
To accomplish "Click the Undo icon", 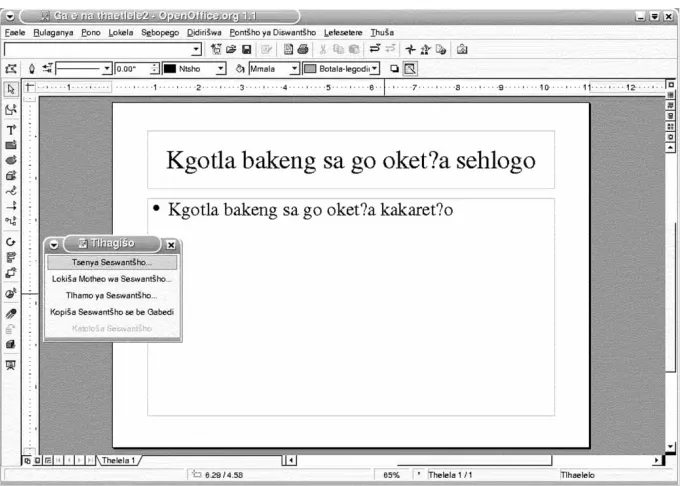I will [374, 49].
